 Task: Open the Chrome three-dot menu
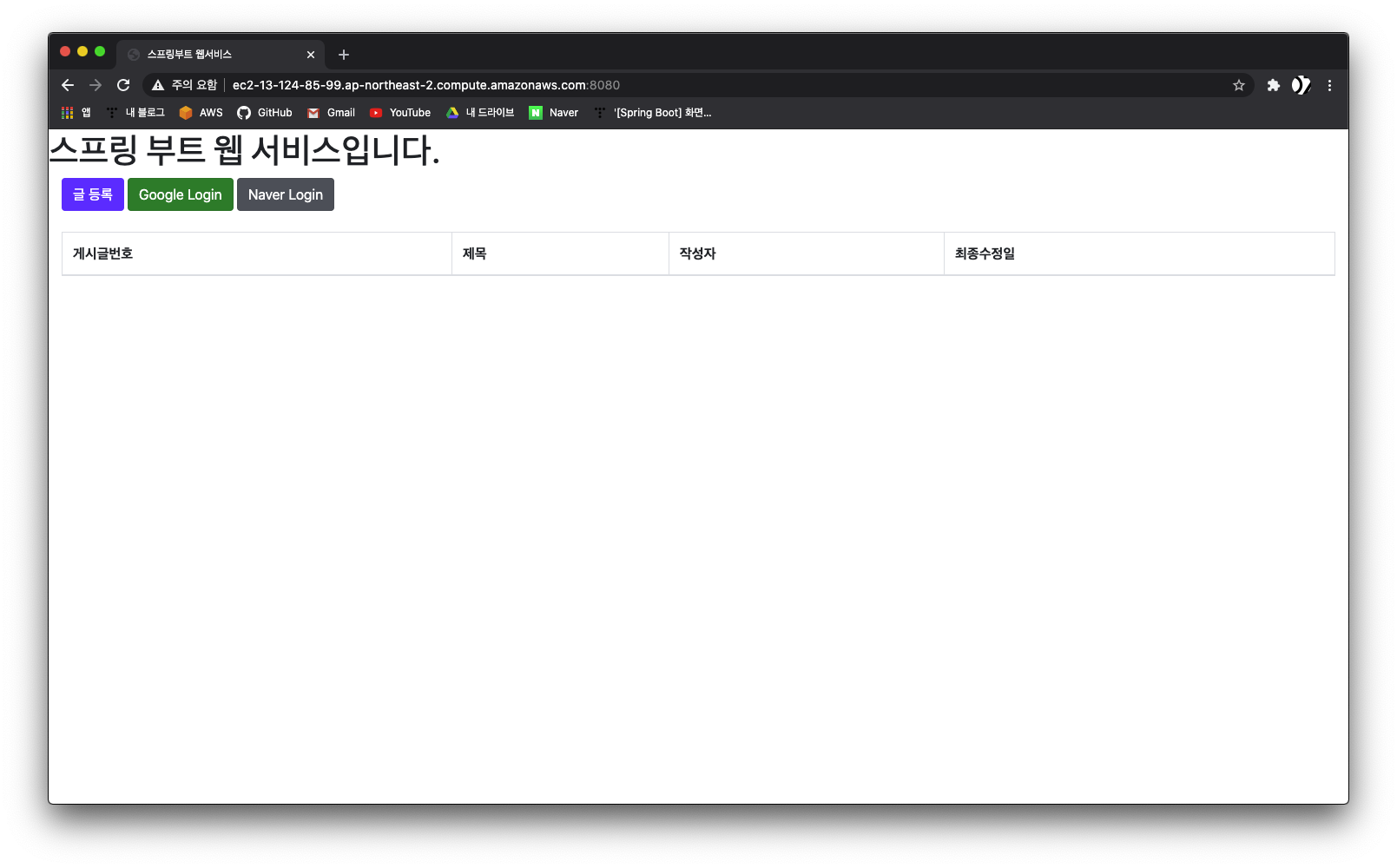pyautogui.click(x=1329, y=85)
